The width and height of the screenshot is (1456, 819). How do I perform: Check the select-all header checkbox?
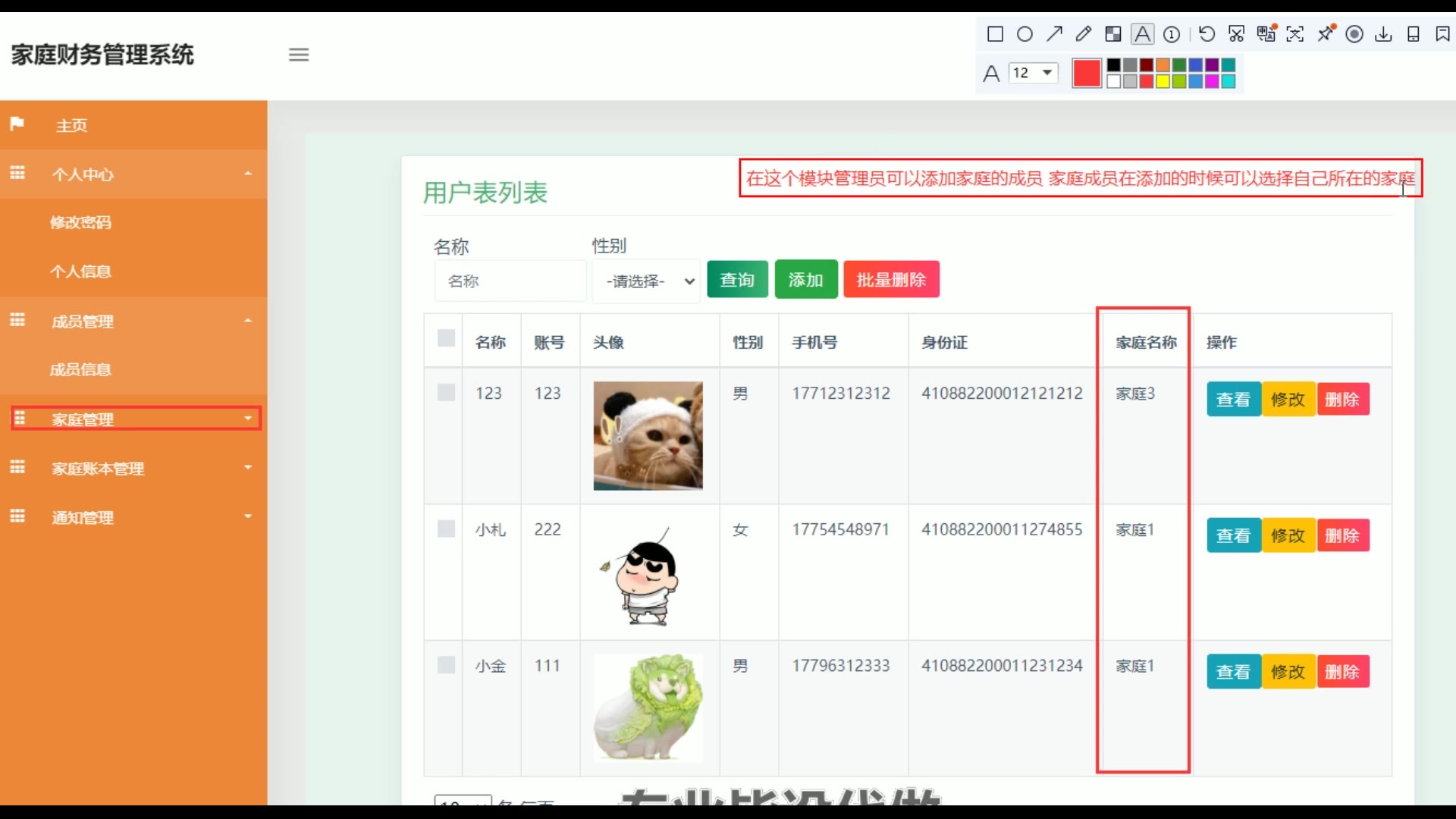[446, 338]
